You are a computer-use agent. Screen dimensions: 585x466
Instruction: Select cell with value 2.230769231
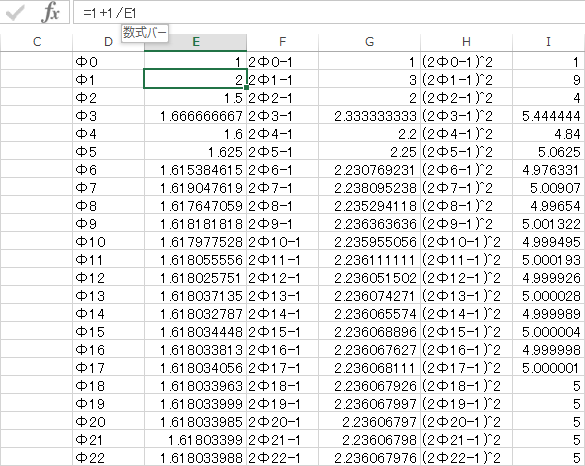point(369,169)
